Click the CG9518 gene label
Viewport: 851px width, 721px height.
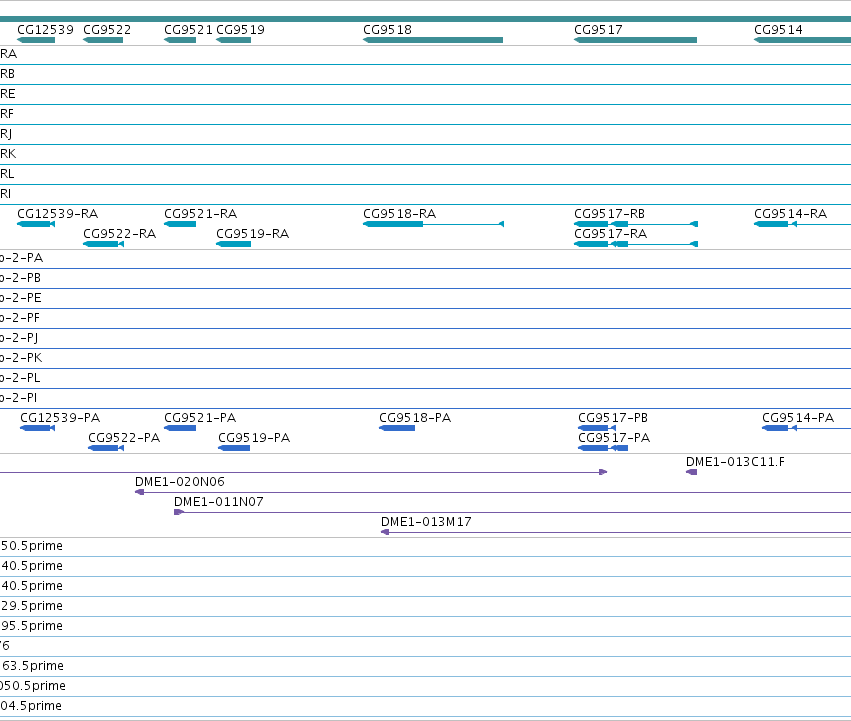point(388,30)
